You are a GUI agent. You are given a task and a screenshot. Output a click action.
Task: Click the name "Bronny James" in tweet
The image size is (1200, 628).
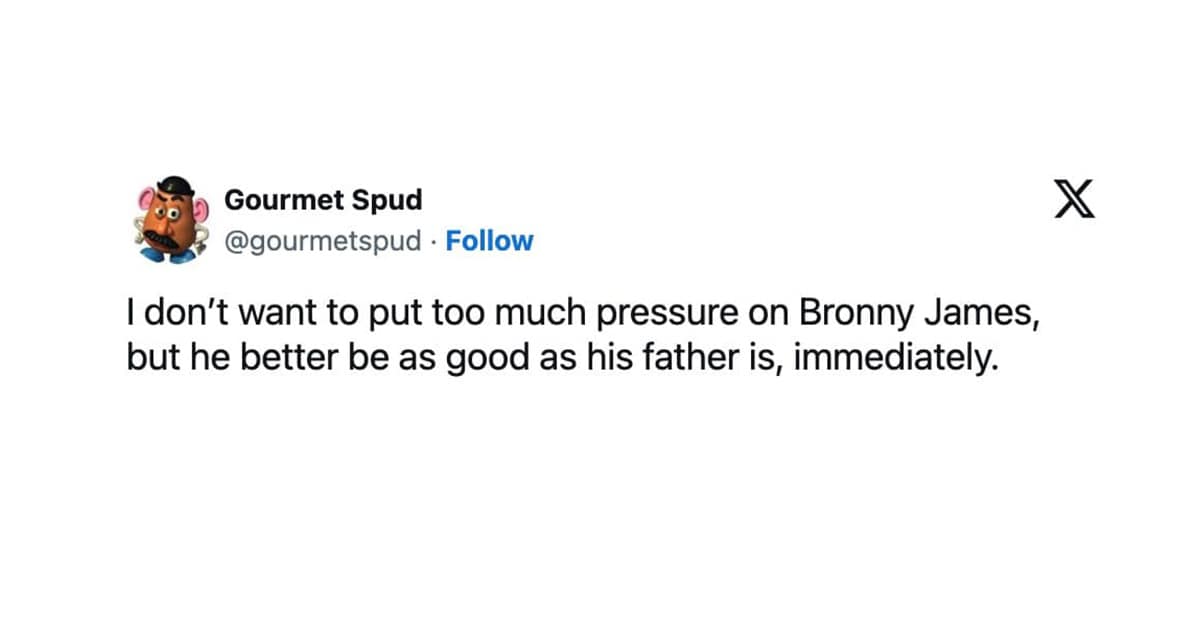(x=907, y=314)
